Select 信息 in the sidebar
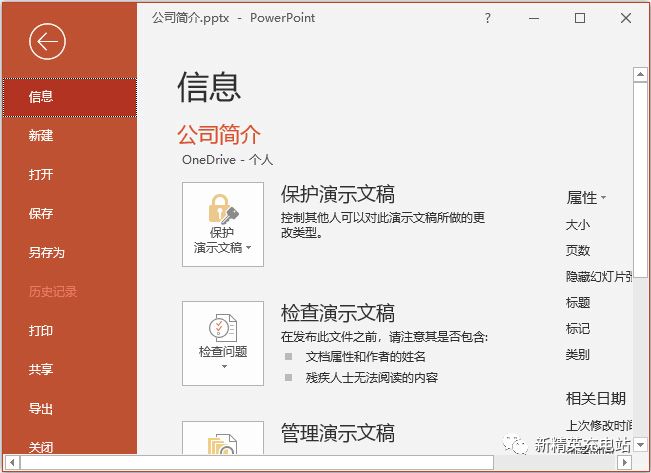651x473 pixels. pos(69,97)
